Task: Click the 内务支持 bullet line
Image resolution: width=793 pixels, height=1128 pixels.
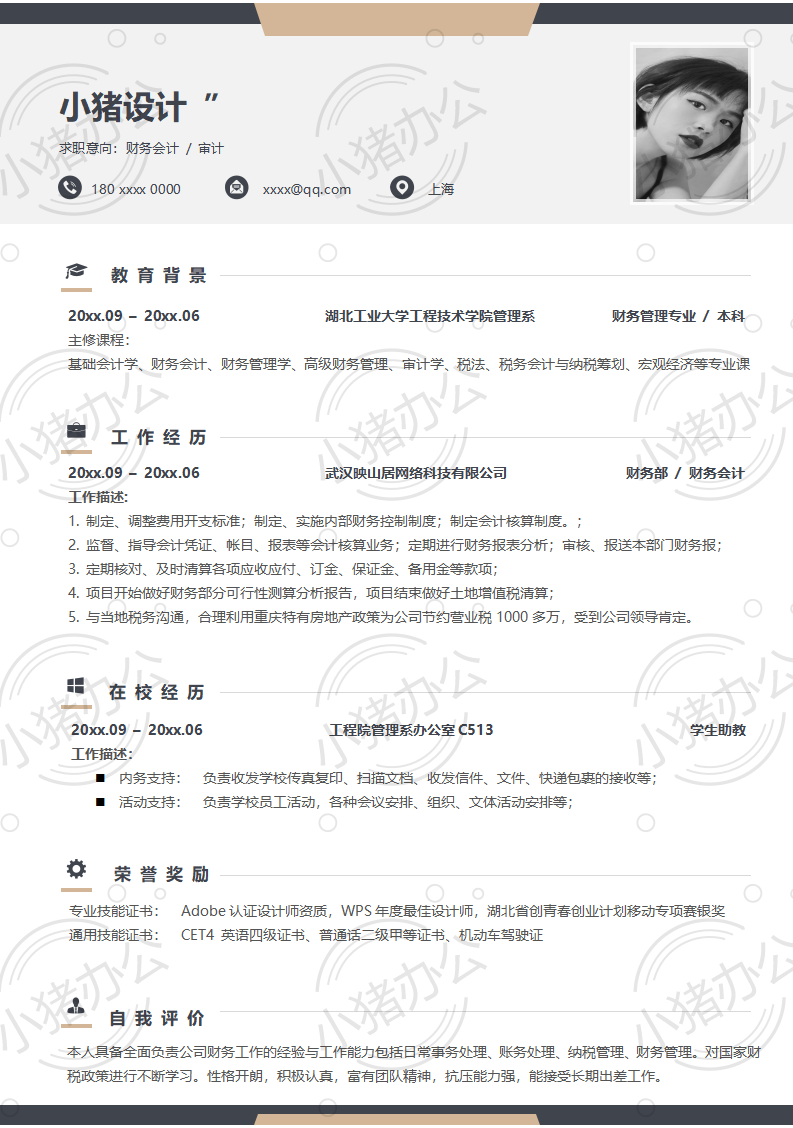Action: 377,778
